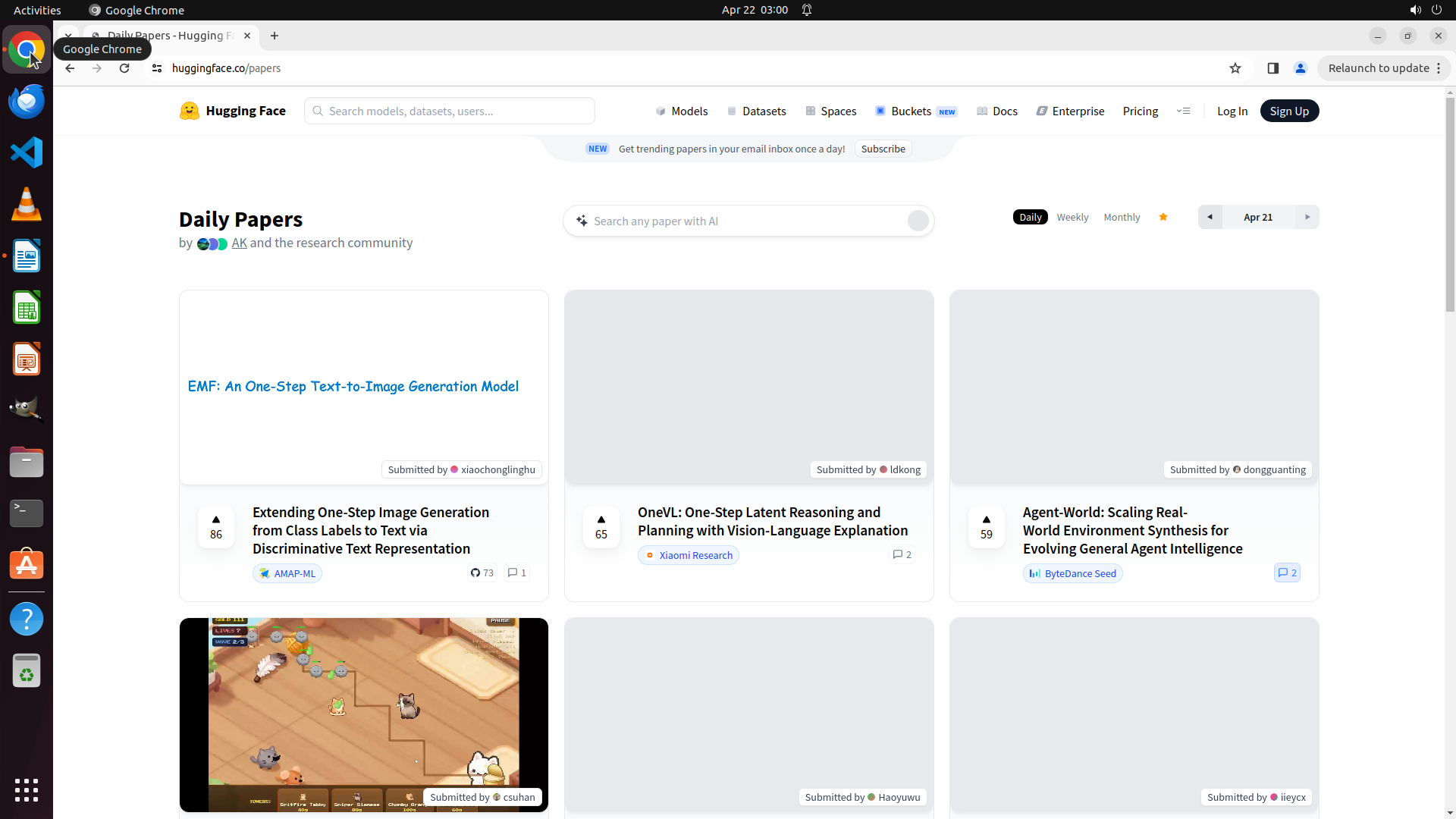Open the Chrome profile avatar icon
The image size is (1456, 819).
(1301, 68)
